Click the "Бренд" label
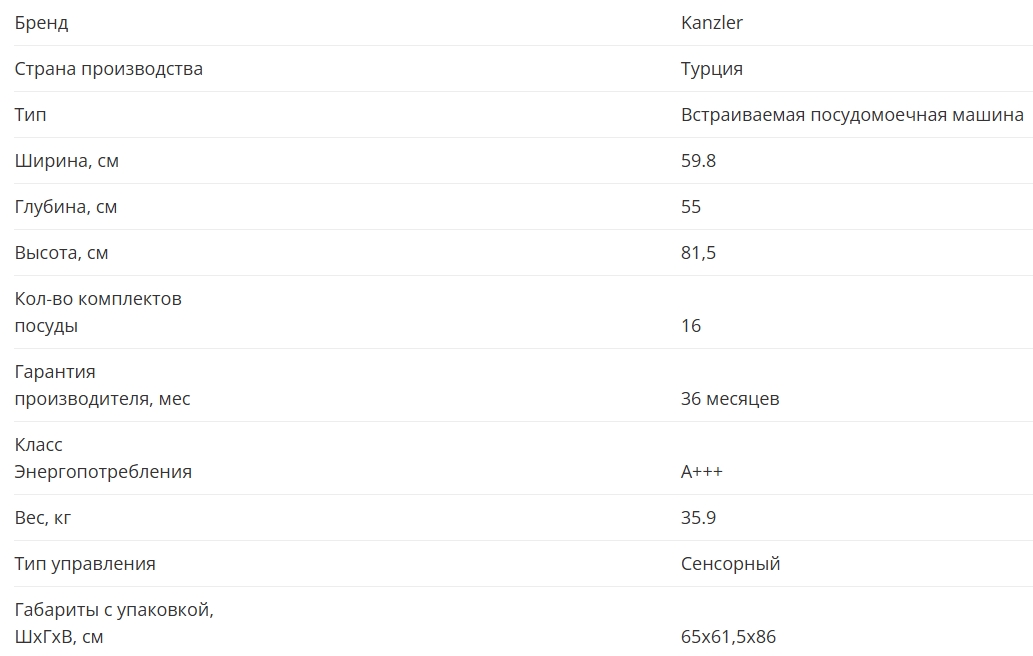Viewport: 1033px width, 656px height. (42, 23)
